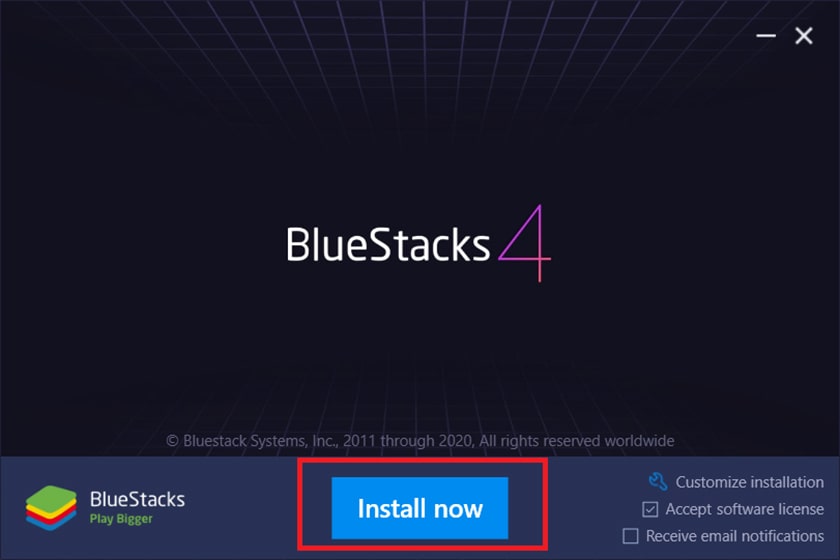Screen dimensions: 840x560
Task: Click the BlueStacks brand name beside the logo
Action: click(138, 499)
